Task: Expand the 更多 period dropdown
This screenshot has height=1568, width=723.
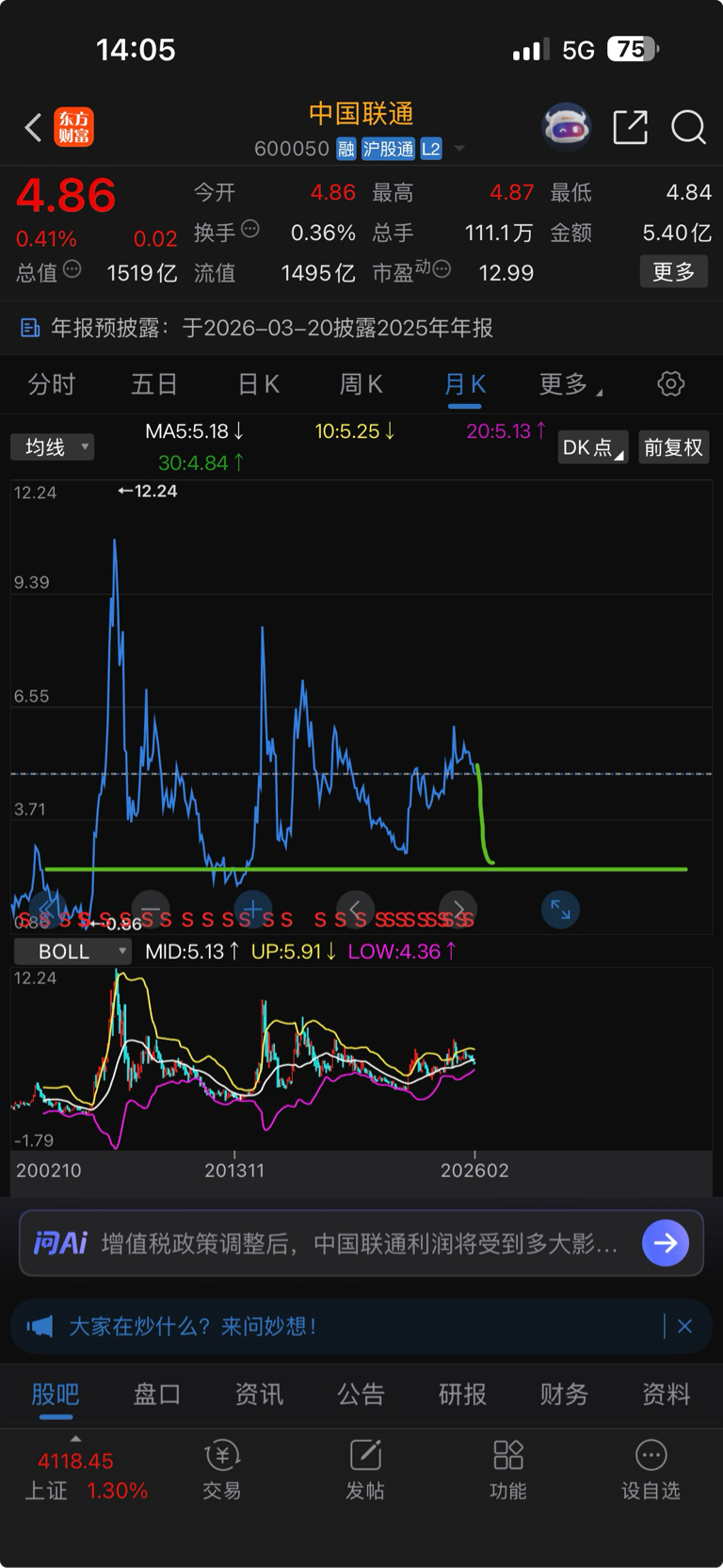Action: 570,383
